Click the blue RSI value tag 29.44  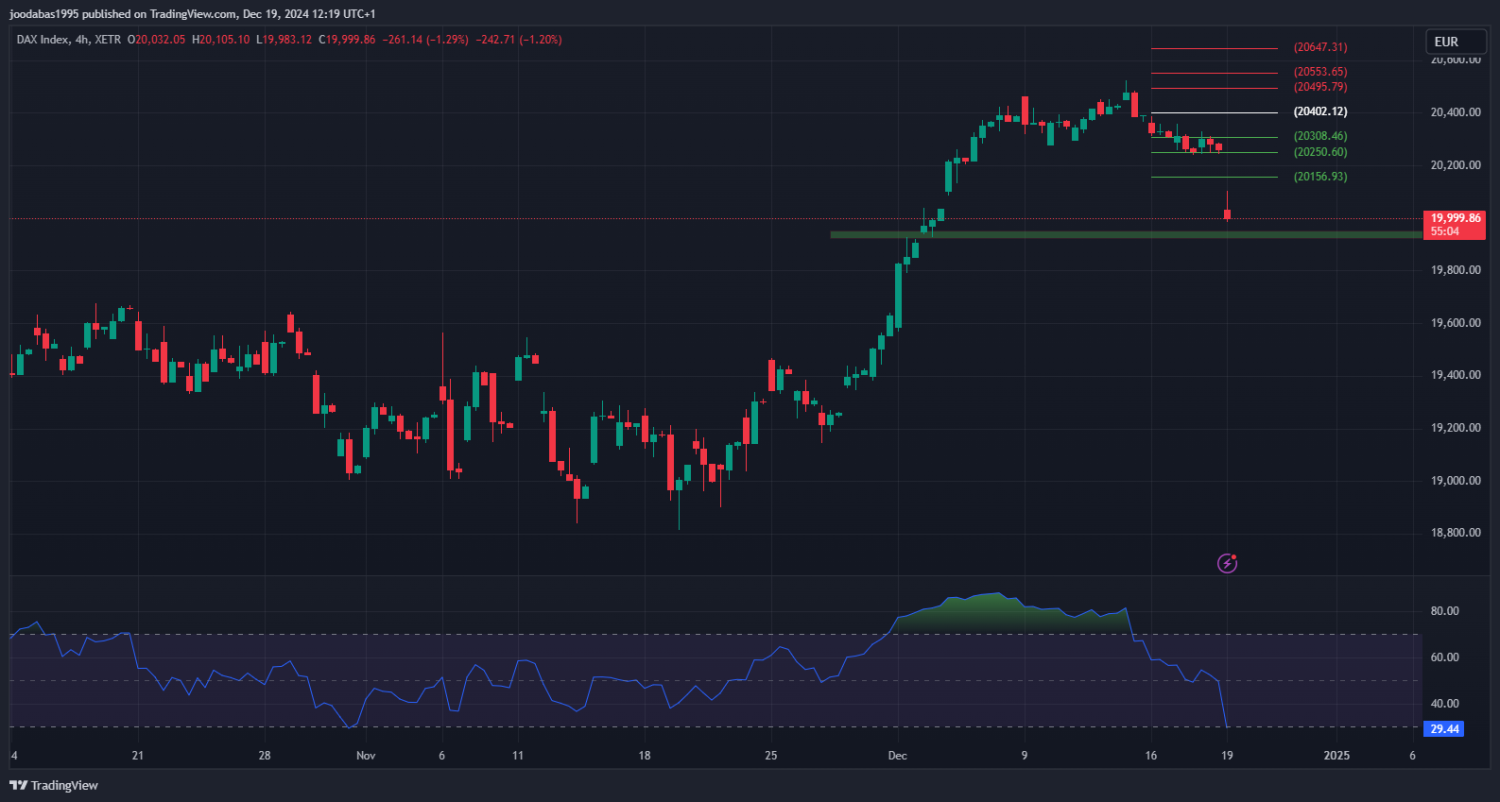click(1446, 730)
